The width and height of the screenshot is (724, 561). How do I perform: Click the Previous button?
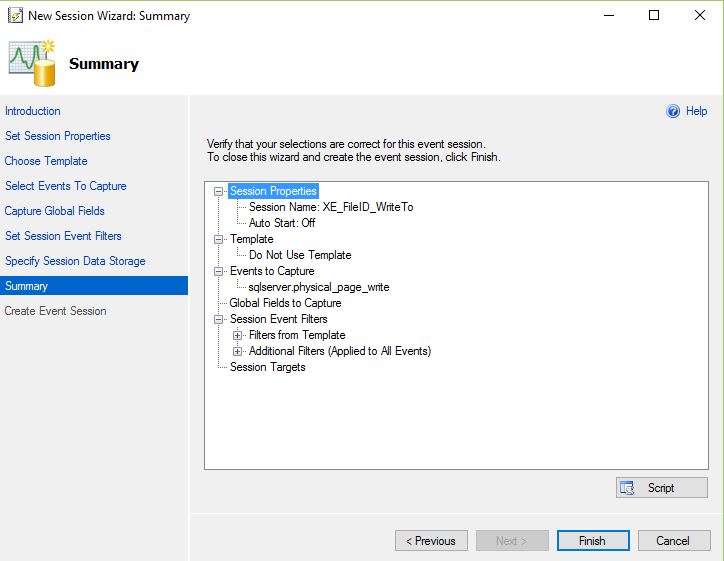[431, 541]
